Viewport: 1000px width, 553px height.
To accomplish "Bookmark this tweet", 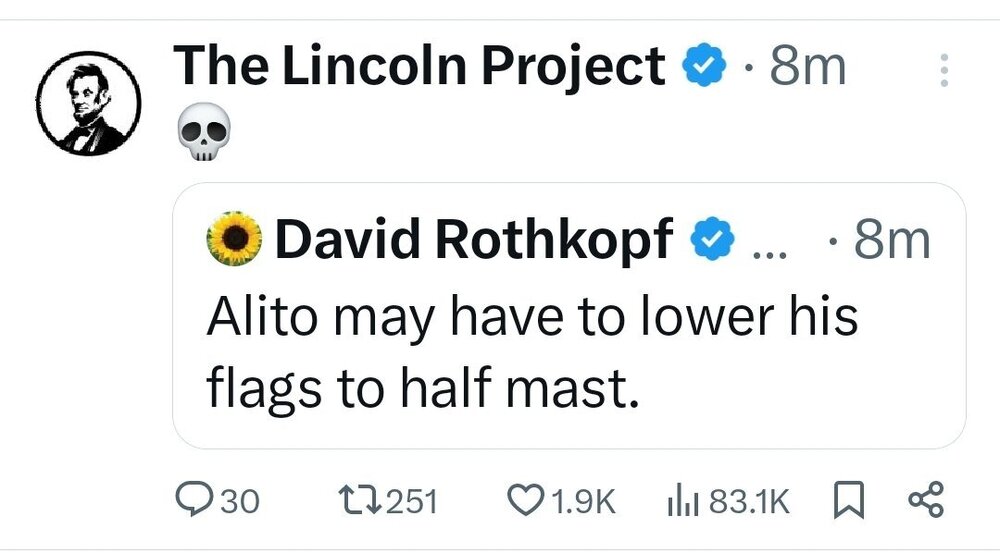I will 845,500.
